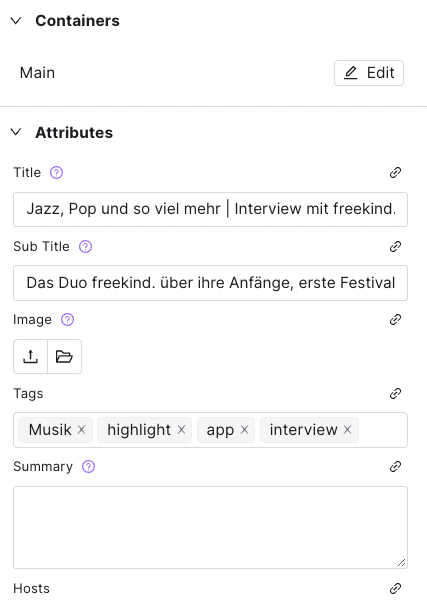Open help icon next to Title
The height and width of the screenshot is (613, 427).
[56, 172]
